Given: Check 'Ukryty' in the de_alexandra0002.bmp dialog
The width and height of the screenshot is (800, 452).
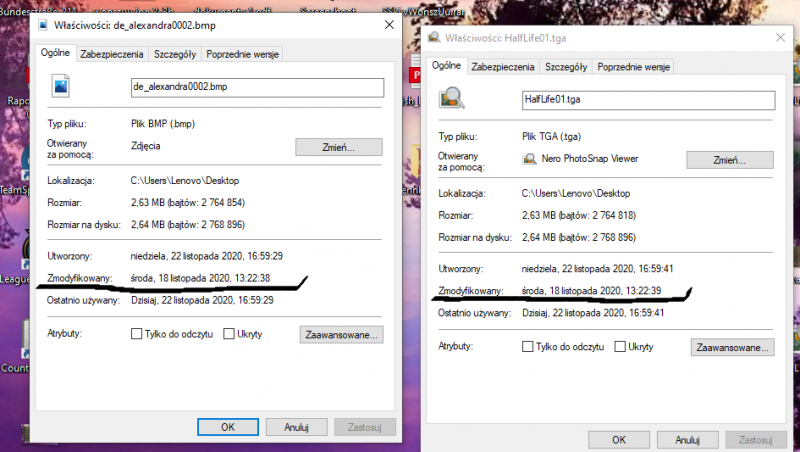Looking at the screenshot, I should click(x=230, y=334).
